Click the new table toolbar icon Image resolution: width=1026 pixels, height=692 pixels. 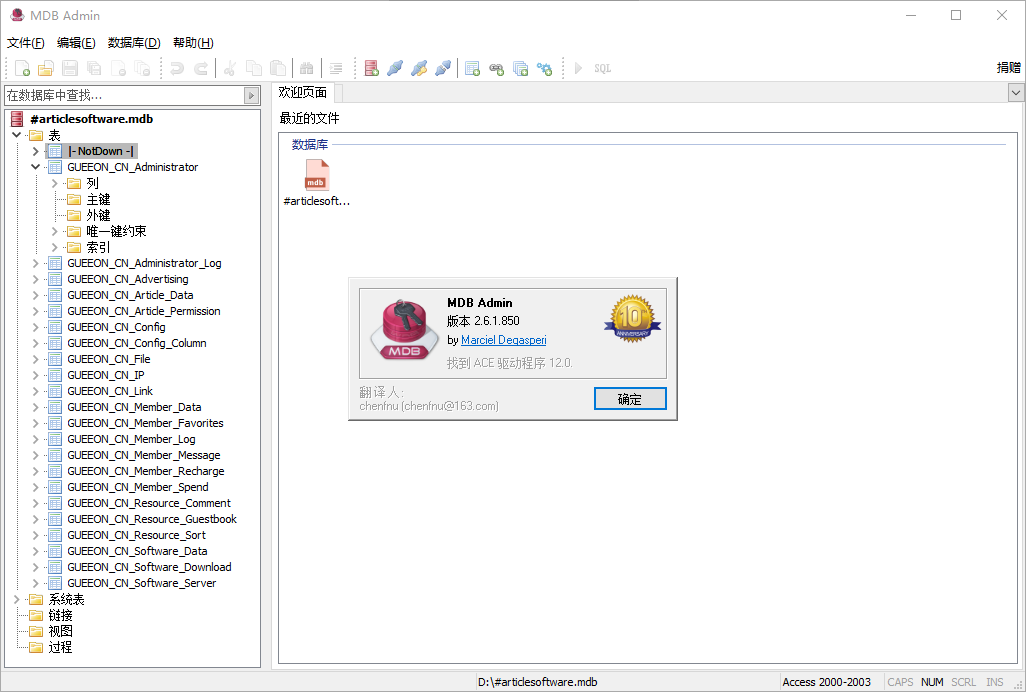pos(472,68)
